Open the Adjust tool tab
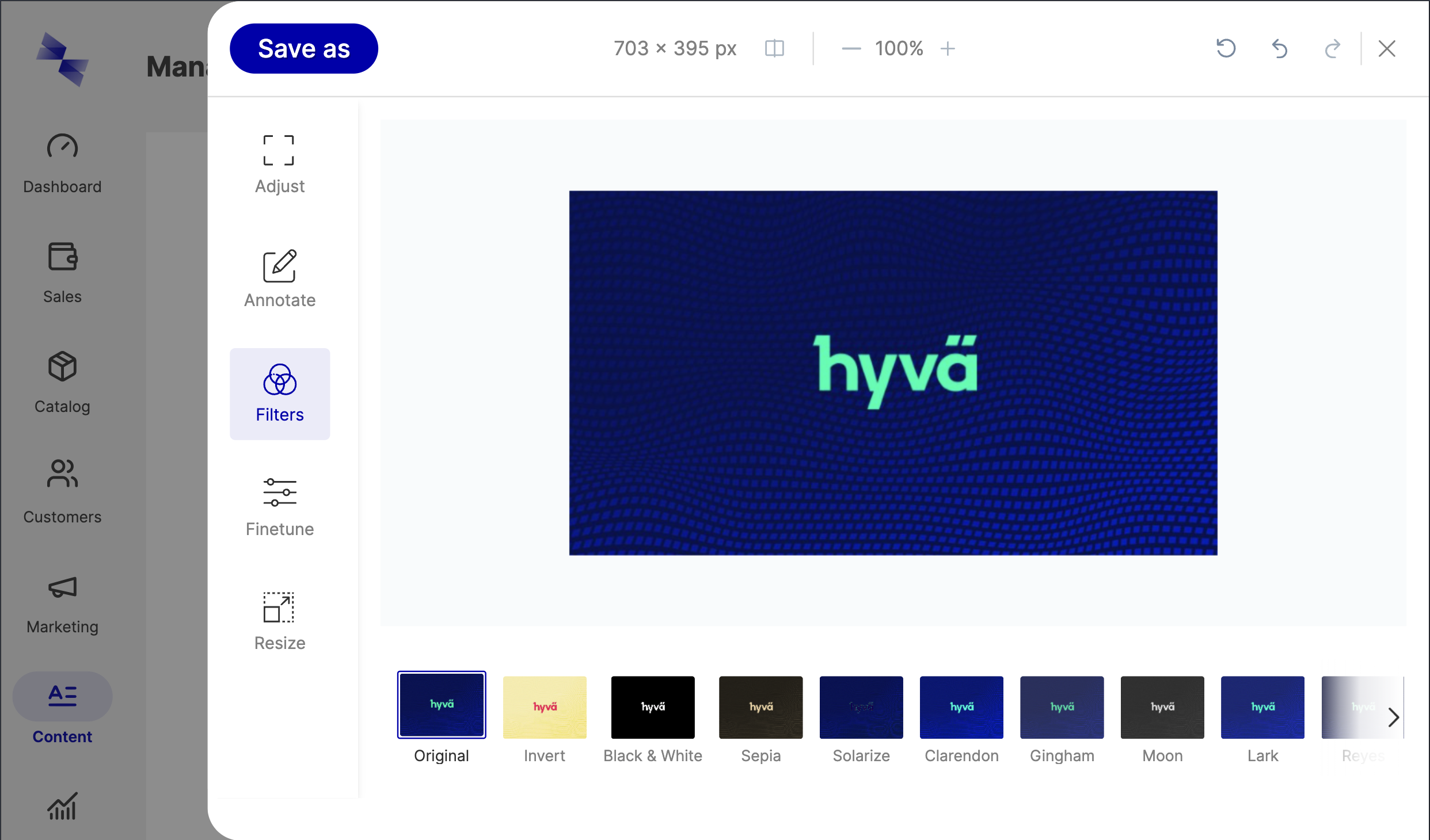This screenshot has width=1430, height=840. (280, 165)
